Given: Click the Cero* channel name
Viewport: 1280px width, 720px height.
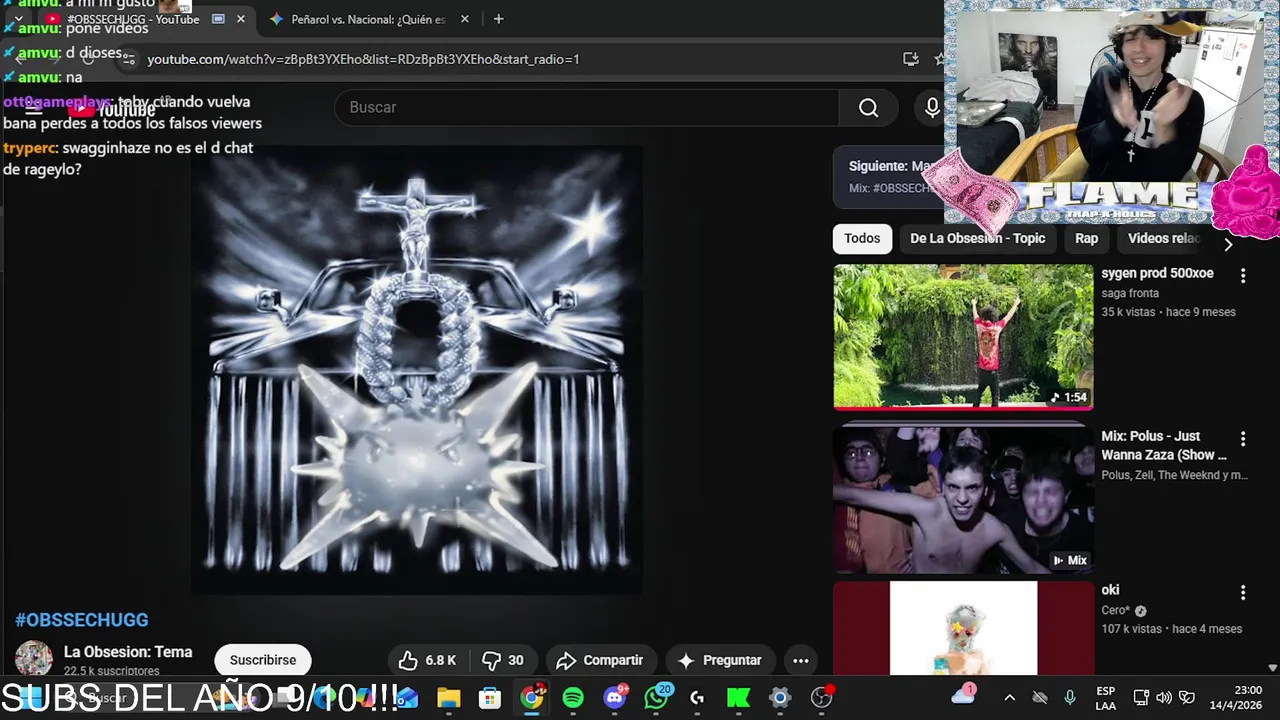Looking at the screenshot, I should pos(1115,610).
